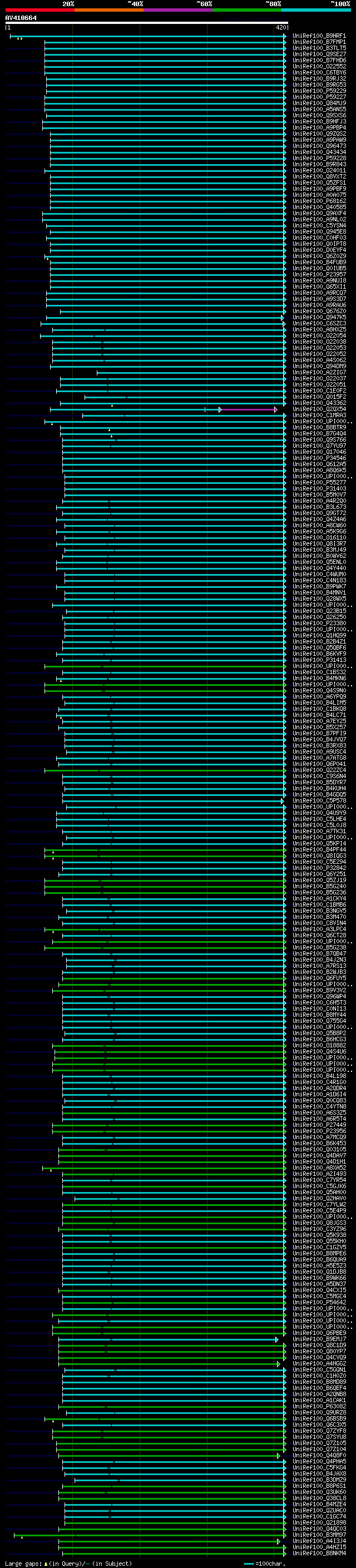Select the UniRef100_O22054 label
The width and height of the screenshot is (356, 1568).
(319, 335)
